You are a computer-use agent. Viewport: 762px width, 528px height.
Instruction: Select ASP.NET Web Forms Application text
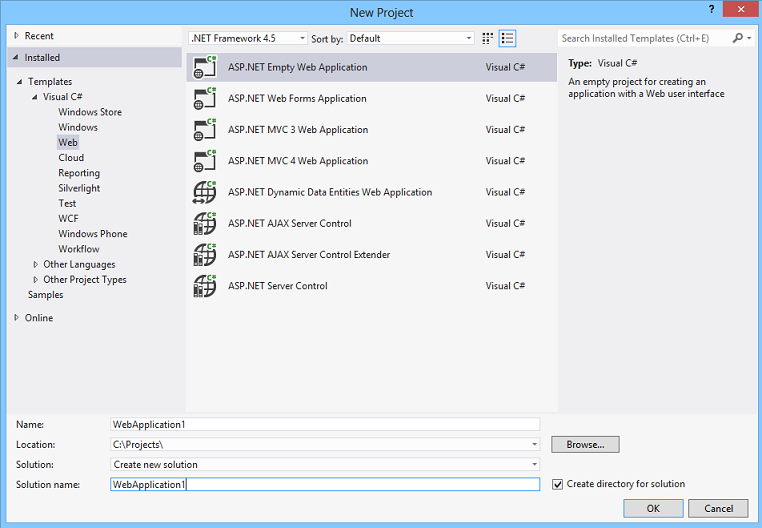click(x=297, y=98)
